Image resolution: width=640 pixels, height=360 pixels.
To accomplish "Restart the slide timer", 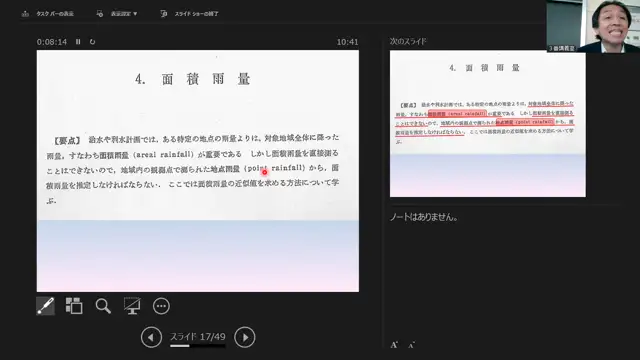I will tap(92, 42).
